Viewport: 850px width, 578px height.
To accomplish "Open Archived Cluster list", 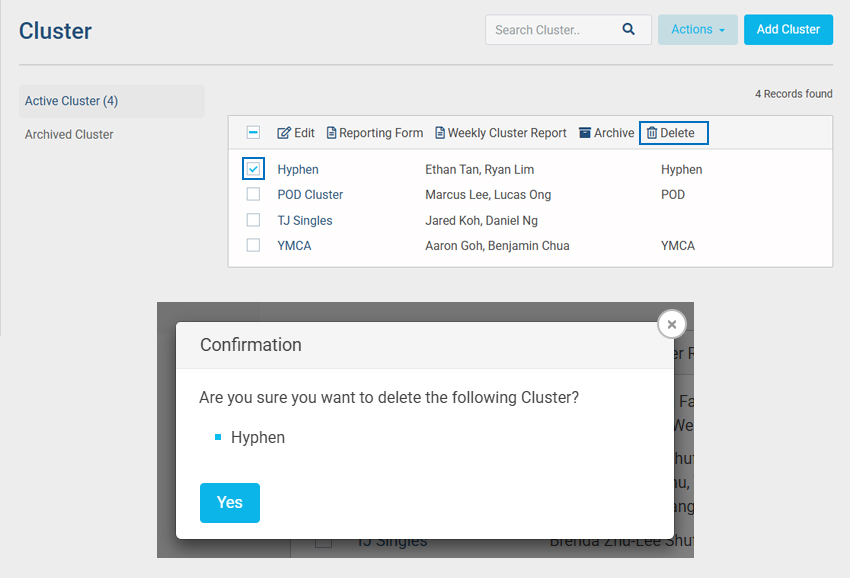I will pos(69,134).
